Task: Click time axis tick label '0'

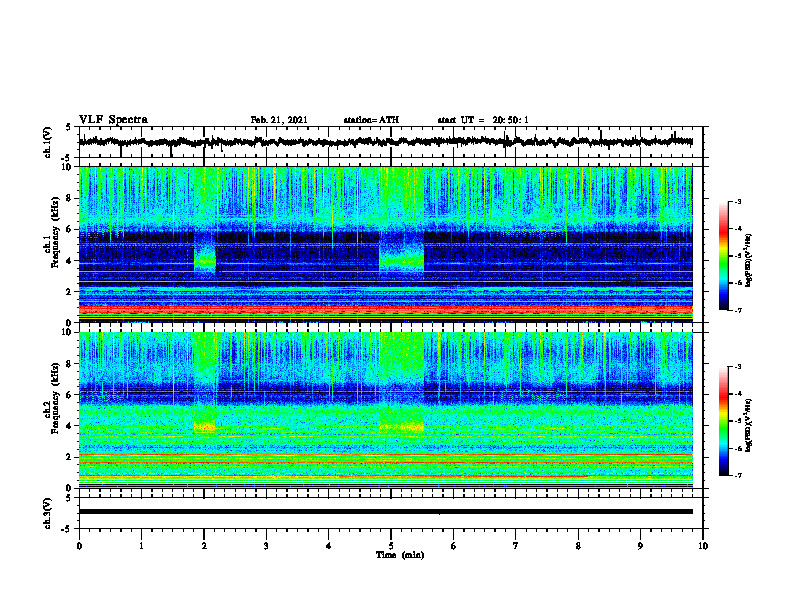Action: coord(79,546)
